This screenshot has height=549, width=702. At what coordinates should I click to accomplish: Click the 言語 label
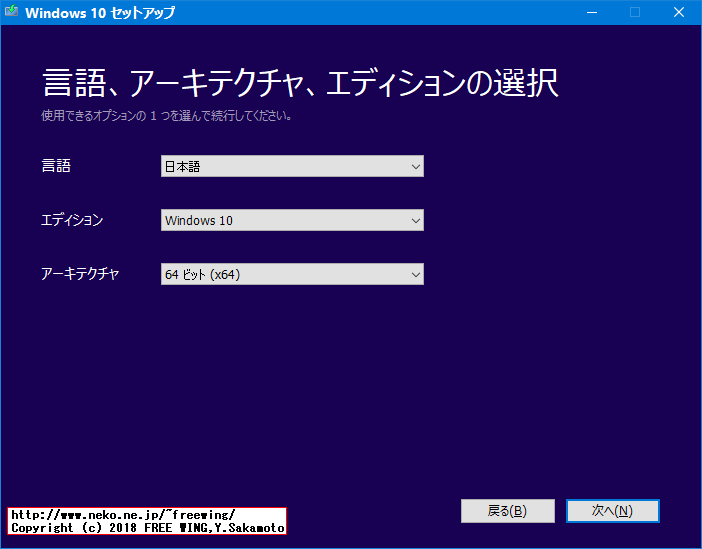tap(56, 166)
